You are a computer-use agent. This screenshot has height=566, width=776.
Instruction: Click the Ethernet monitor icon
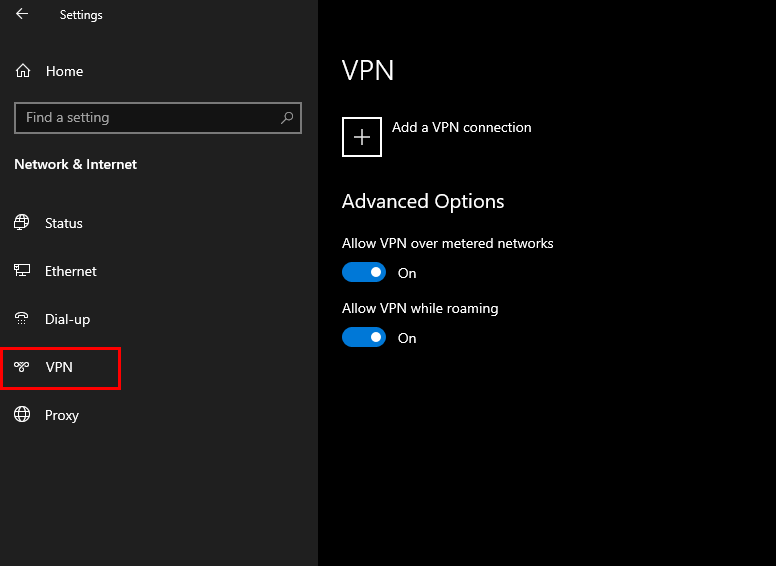(x=22, y=271)
